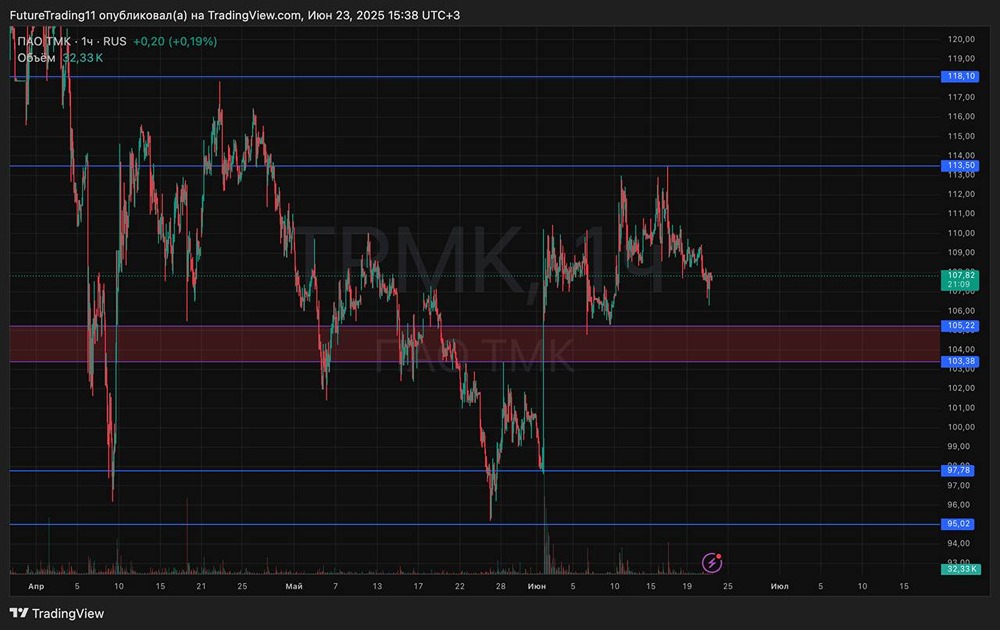Click the 28 date label on time axis

(x=501, y=586)
